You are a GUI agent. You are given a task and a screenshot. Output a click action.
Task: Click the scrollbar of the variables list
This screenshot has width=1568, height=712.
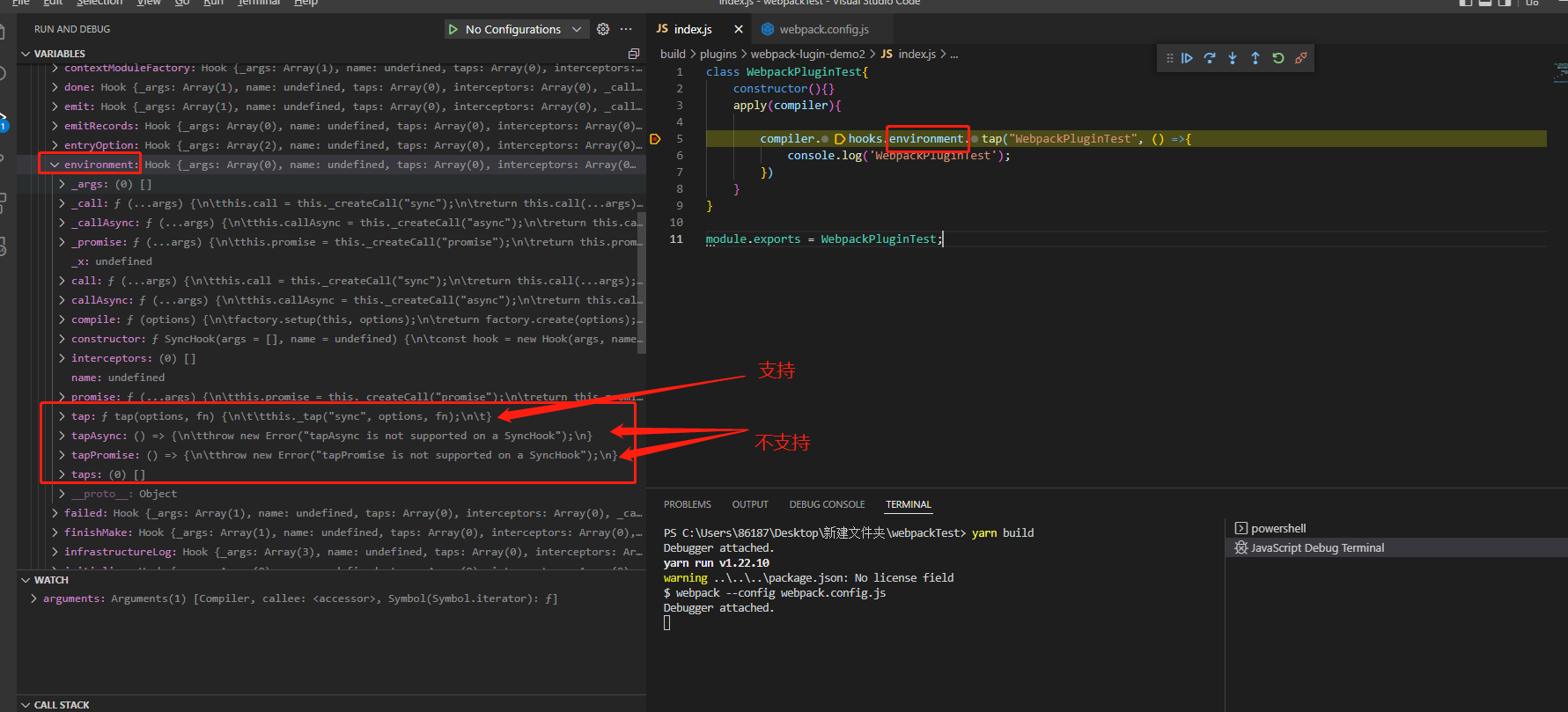point(642,282)
